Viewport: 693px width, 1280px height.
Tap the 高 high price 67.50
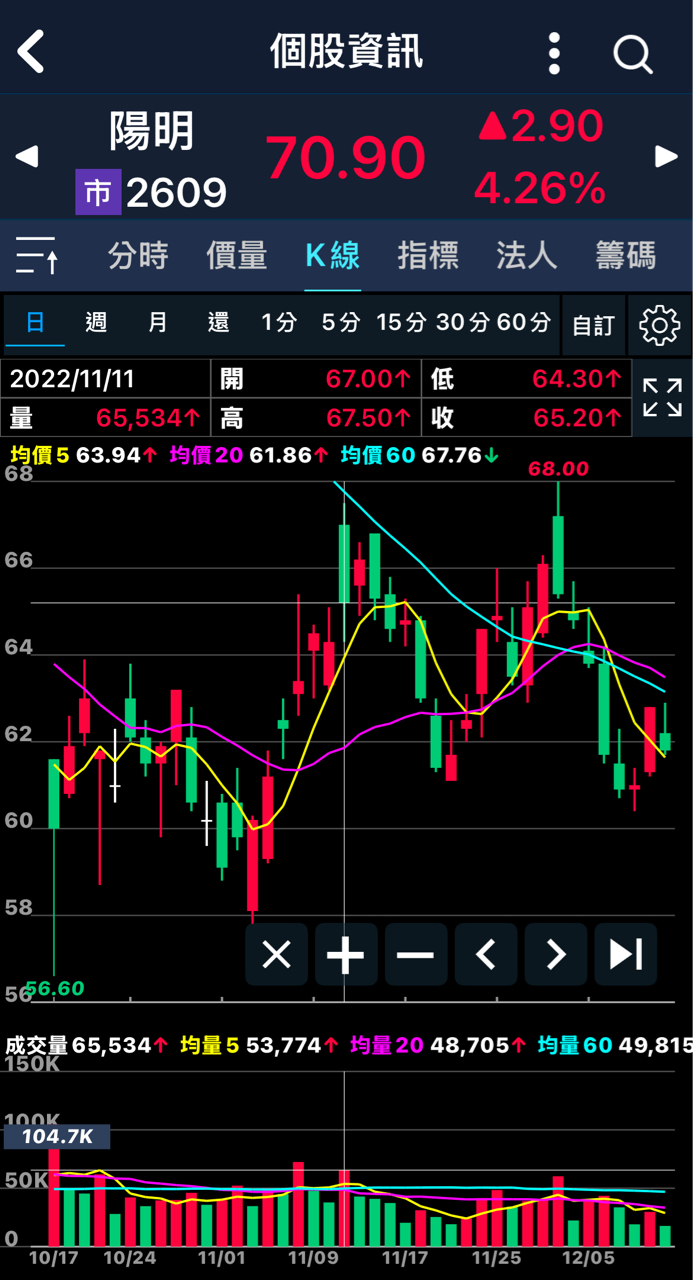pos(316,417)
